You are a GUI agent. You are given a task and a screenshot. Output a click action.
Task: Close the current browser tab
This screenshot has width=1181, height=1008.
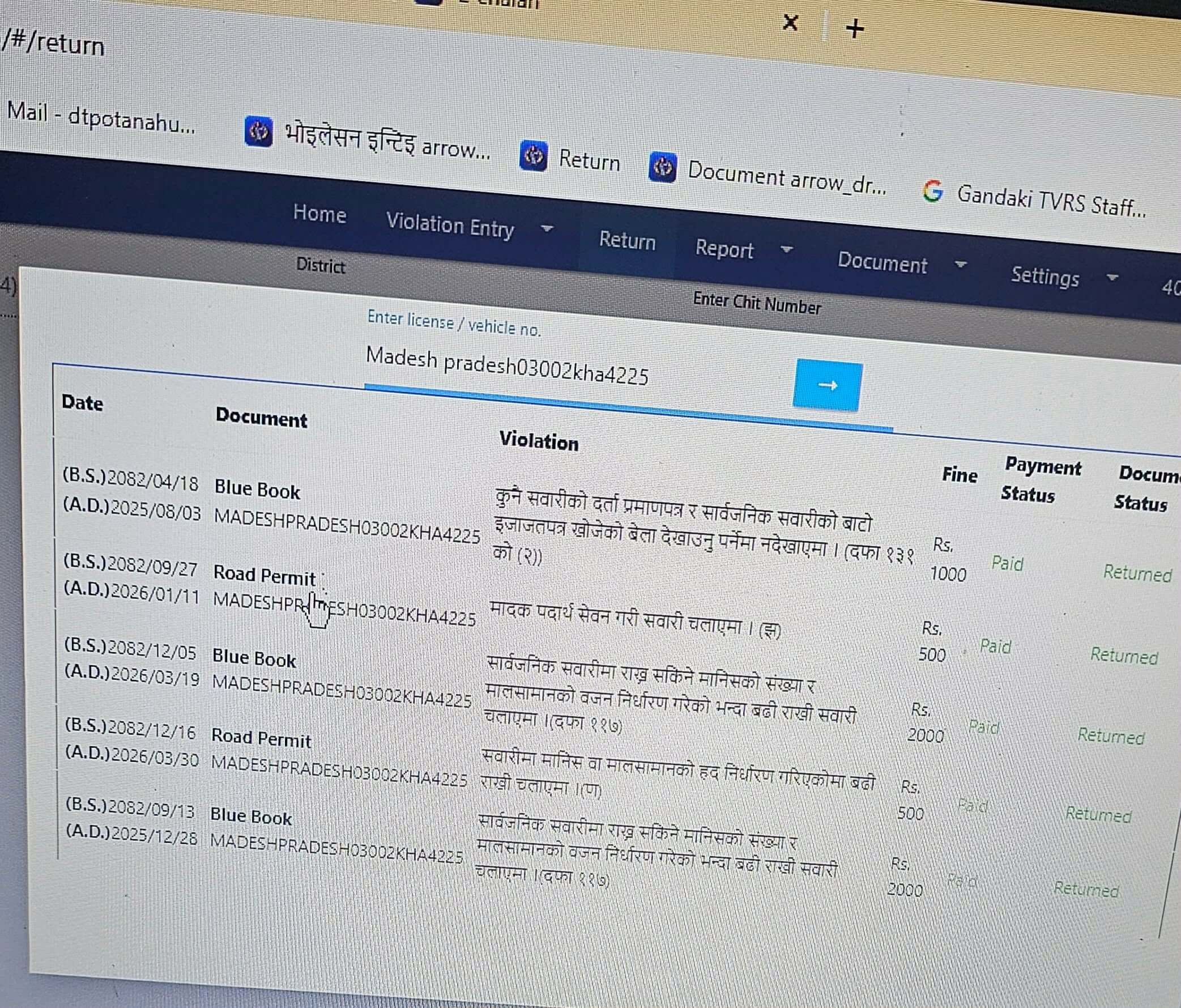click(x=791, y=23)
